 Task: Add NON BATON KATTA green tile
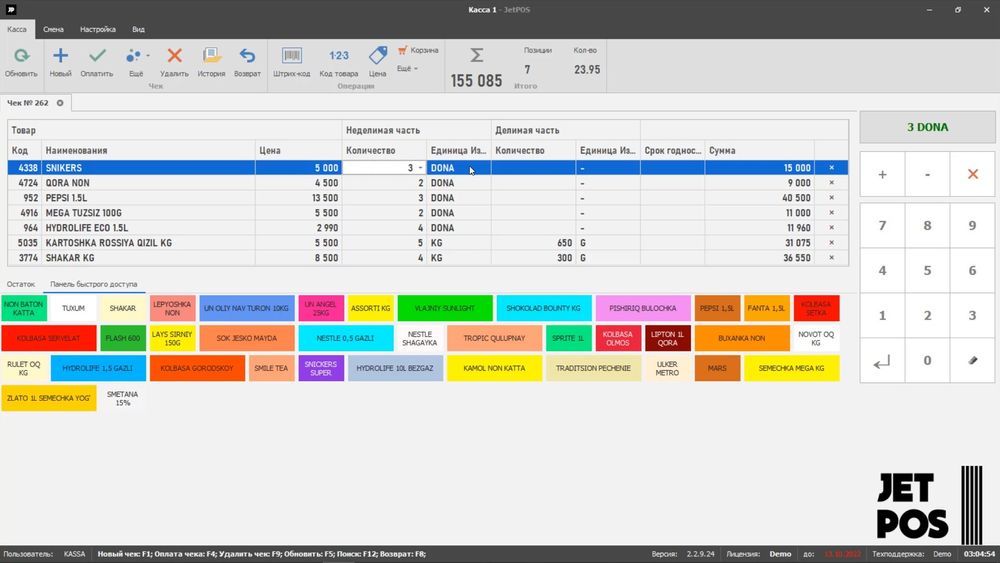(x=24, y=309)
